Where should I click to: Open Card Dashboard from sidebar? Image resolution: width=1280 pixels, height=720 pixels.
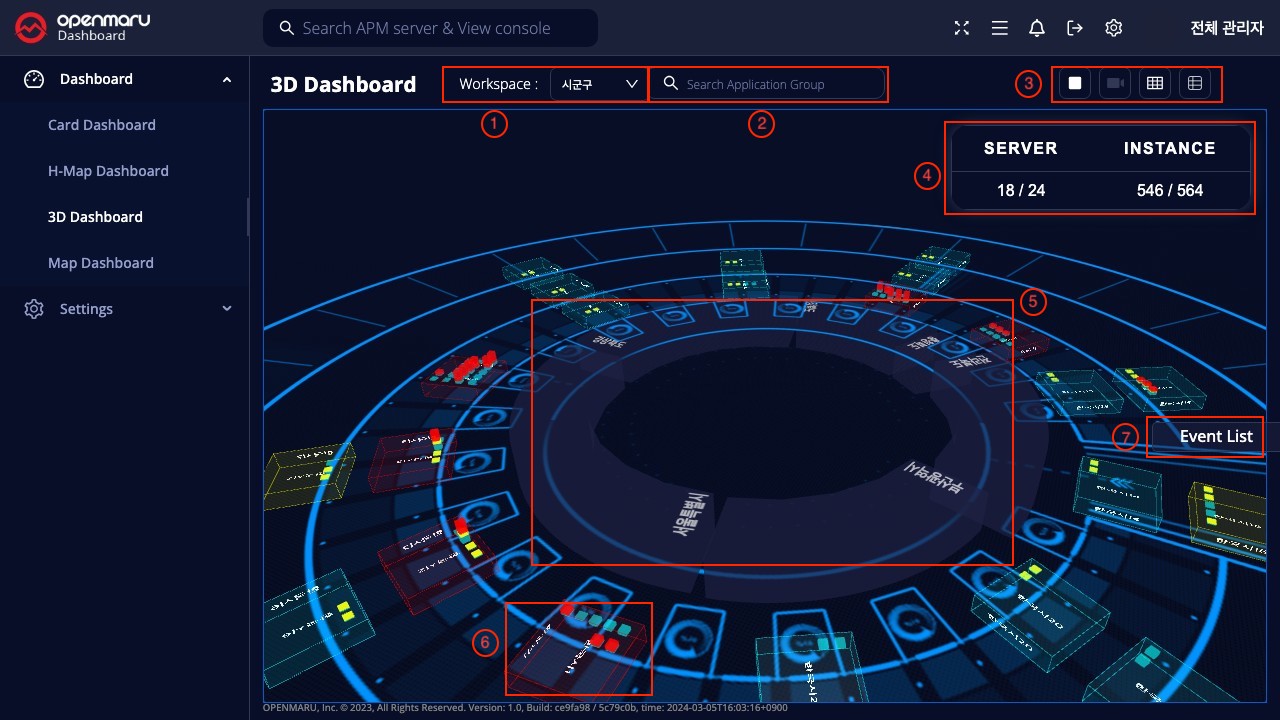point(102,125)
